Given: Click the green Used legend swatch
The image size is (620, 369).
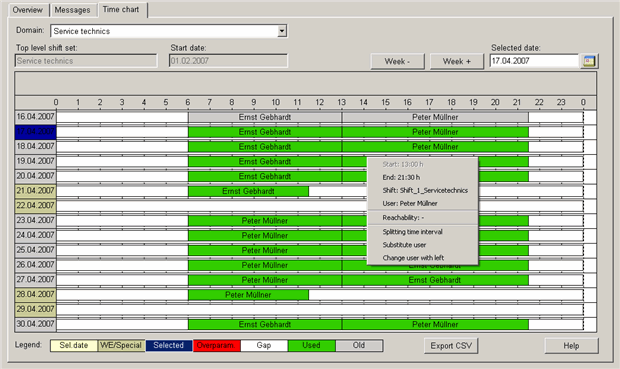Looking at the screenshot, I should [x=312, y=345].
